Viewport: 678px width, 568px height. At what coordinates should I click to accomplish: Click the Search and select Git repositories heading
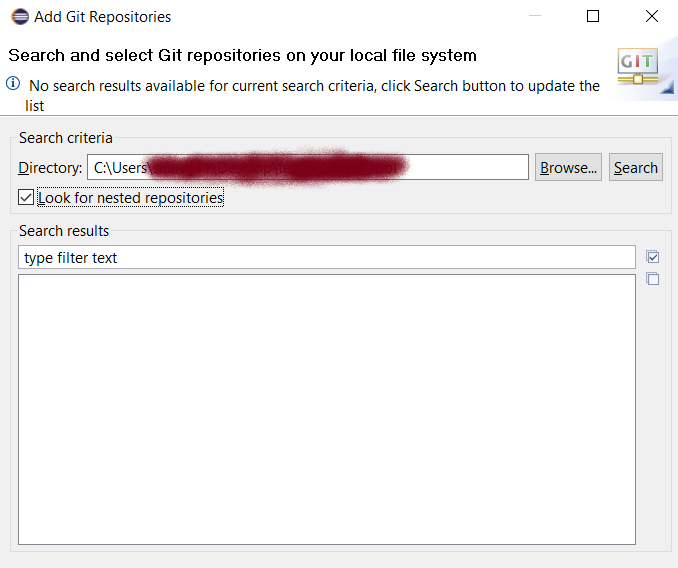[x=242, y=56]
